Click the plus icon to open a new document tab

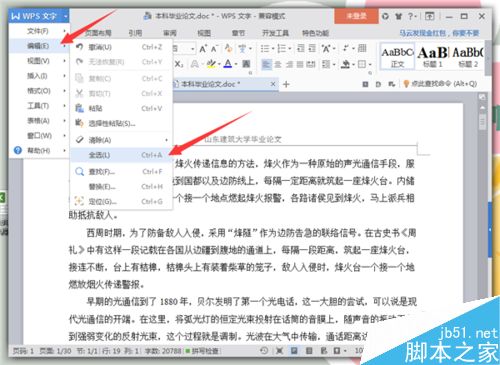pos(286,84)
